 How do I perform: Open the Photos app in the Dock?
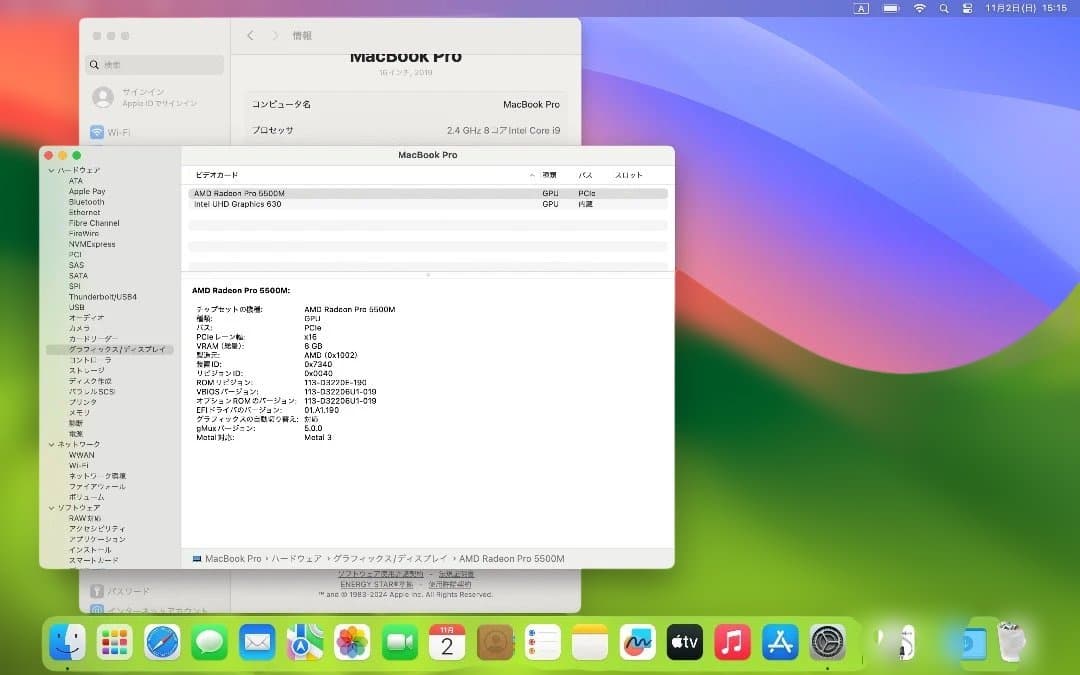(x=352, y=643)
